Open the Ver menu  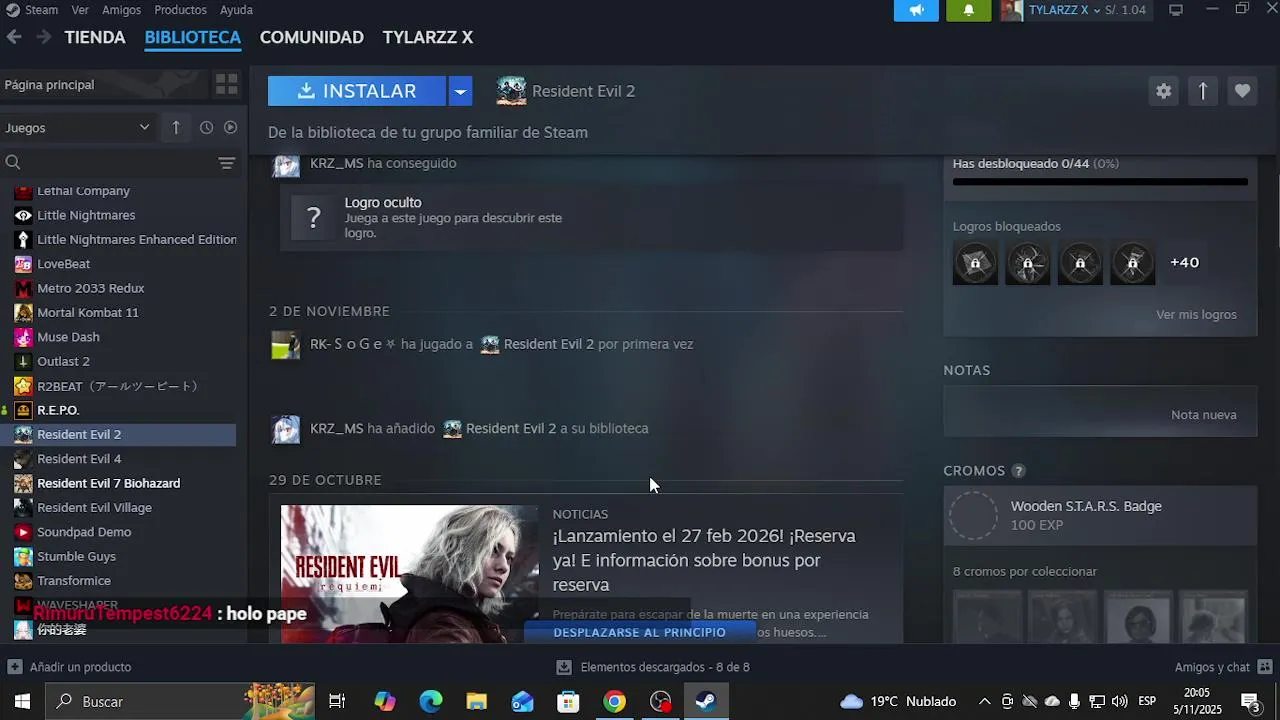point(80,10)
